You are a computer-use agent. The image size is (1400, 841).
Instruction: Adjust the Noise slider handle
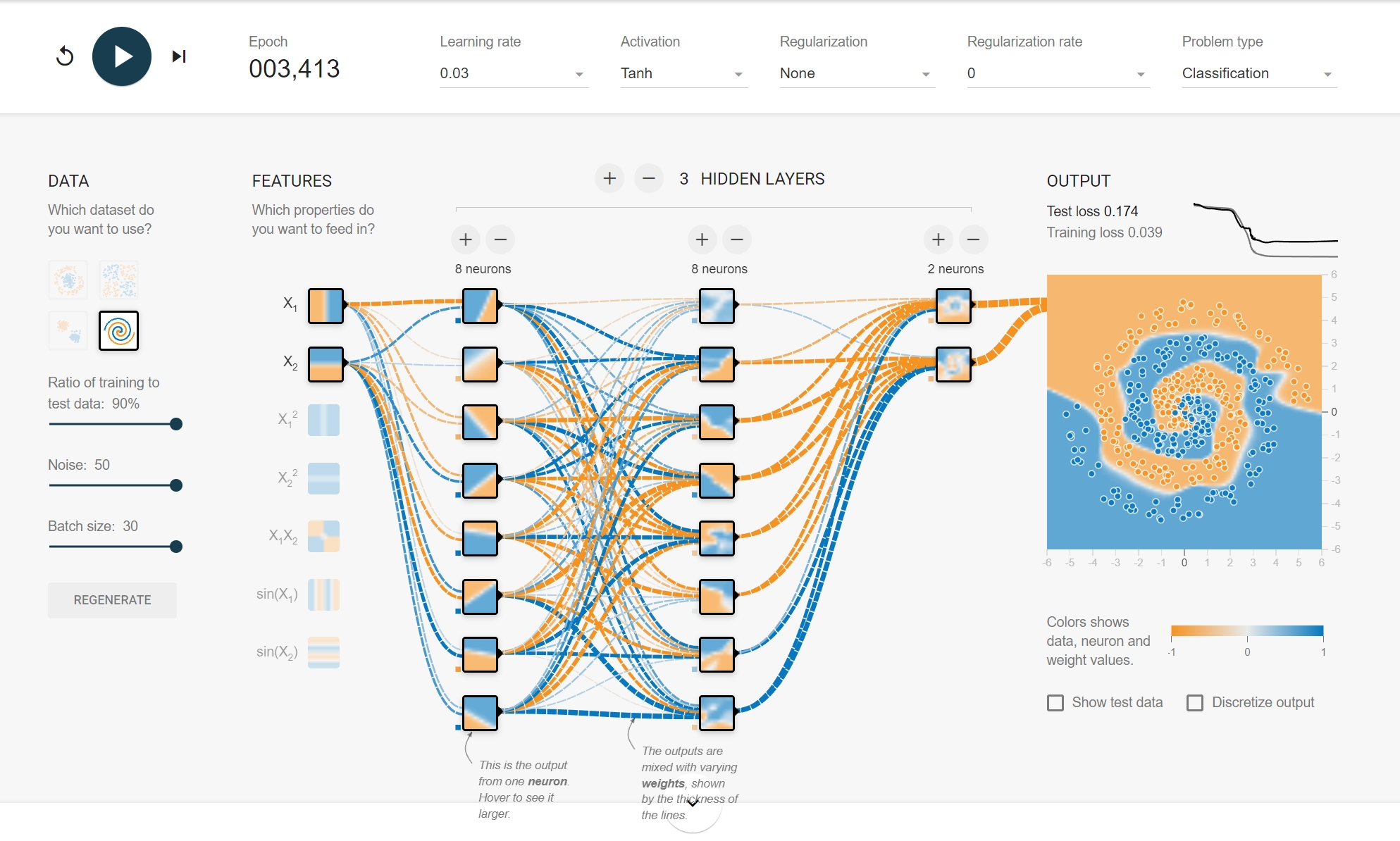pyautogui.click(x=176, y=485)
